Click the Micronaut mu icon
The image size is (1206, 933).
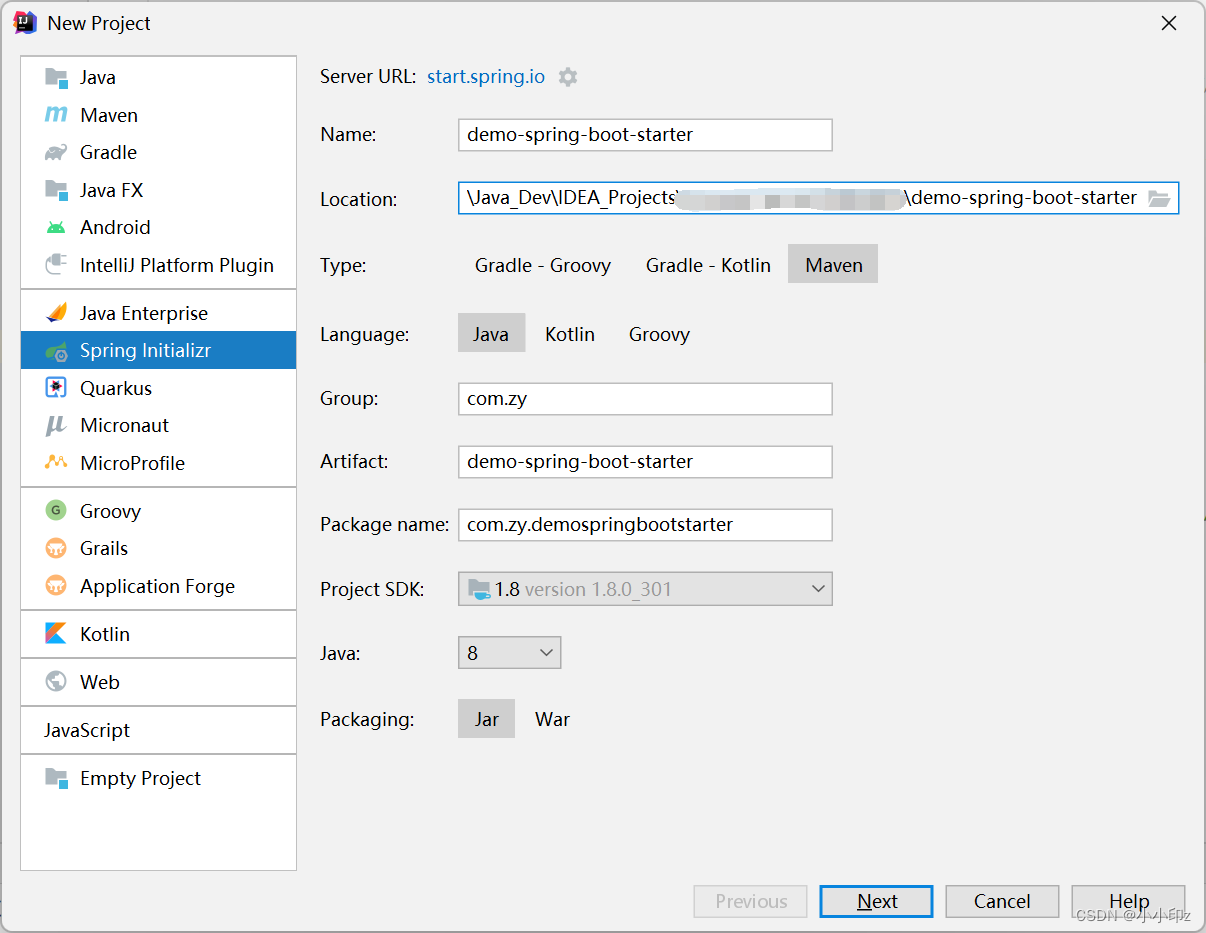click(x=56, y=425)
